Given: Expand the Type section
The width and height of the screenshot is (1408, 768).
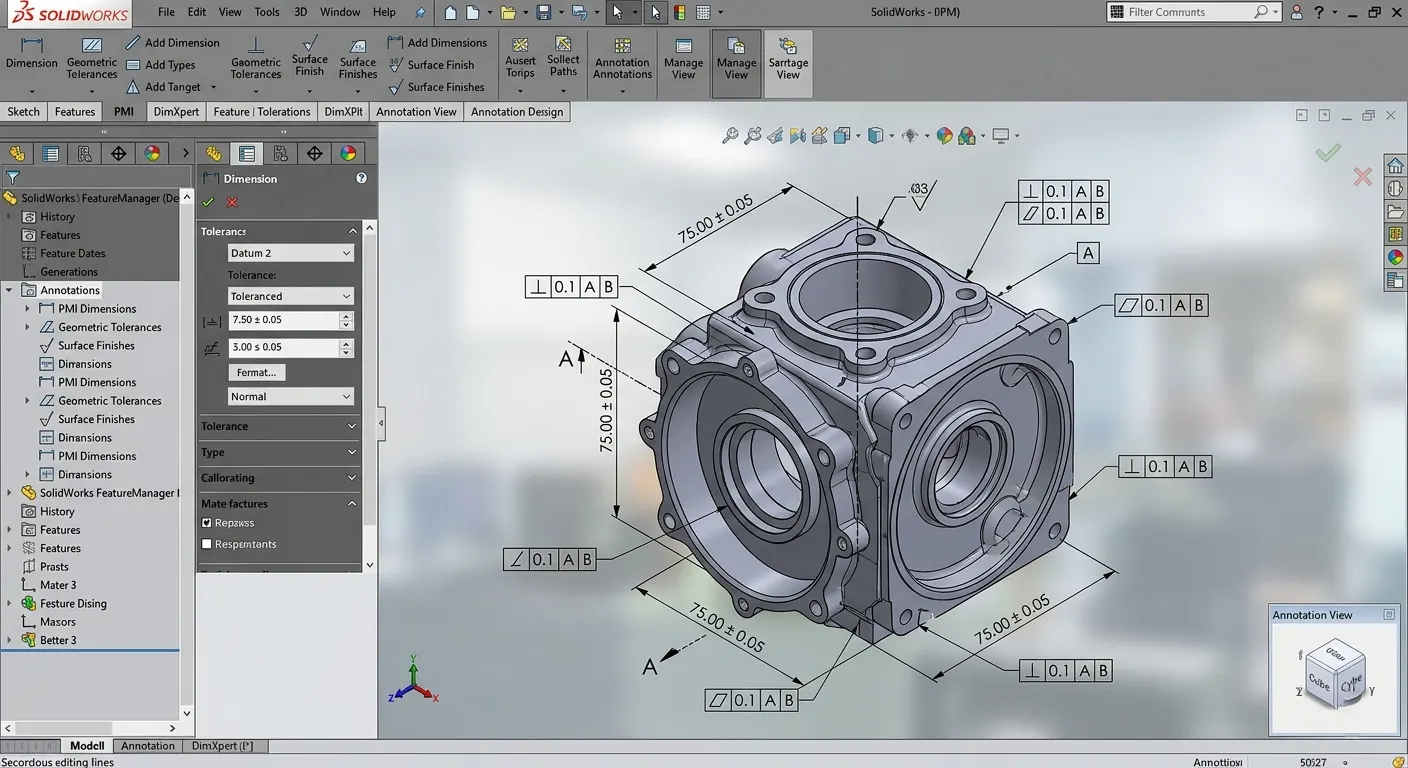Looking at the screenshot, I should [x=279, y=452].
